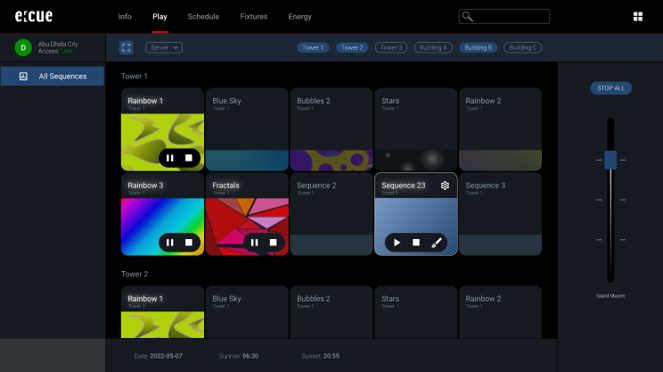Enable the Building C filter

pos(523,48)
